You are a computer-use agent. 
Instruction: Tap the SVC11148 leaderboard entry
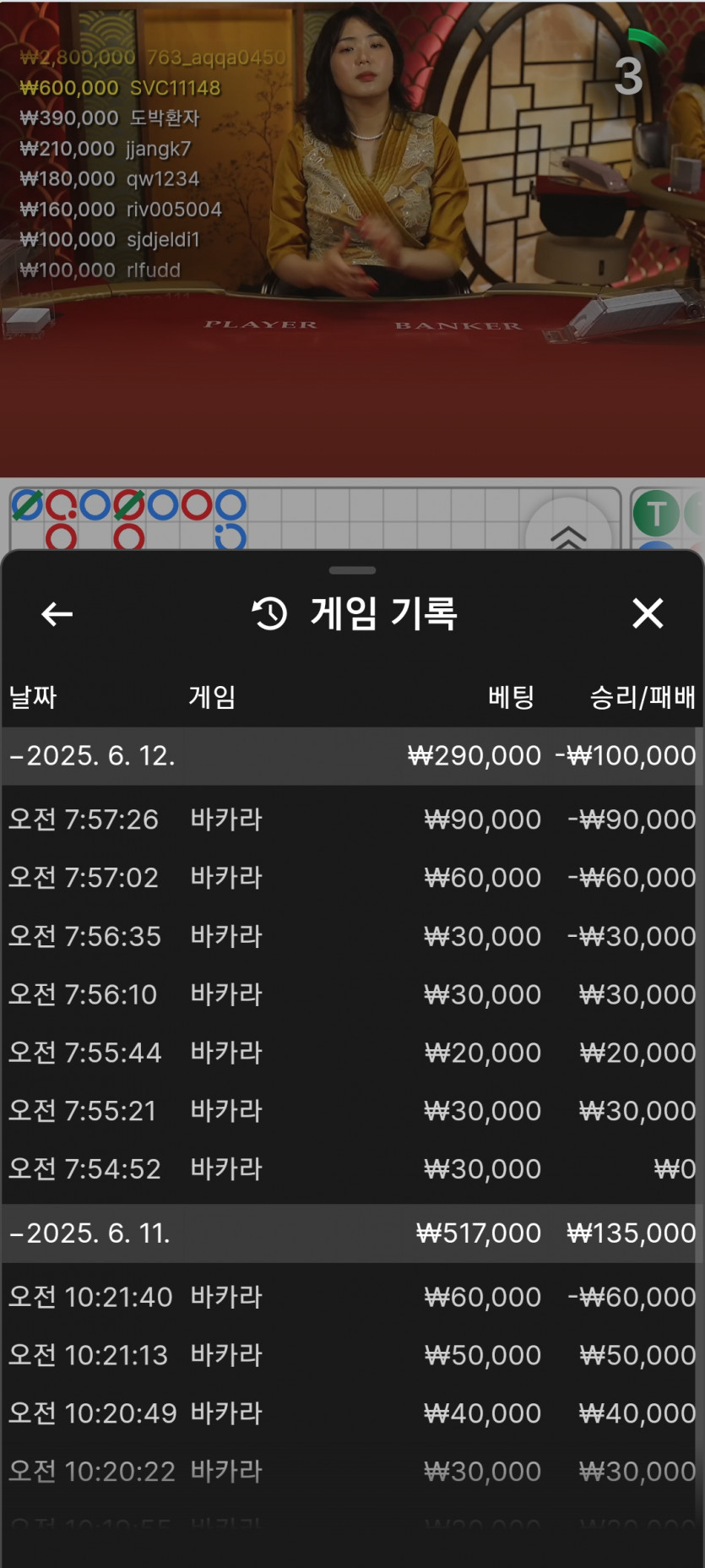pos(120,88)
